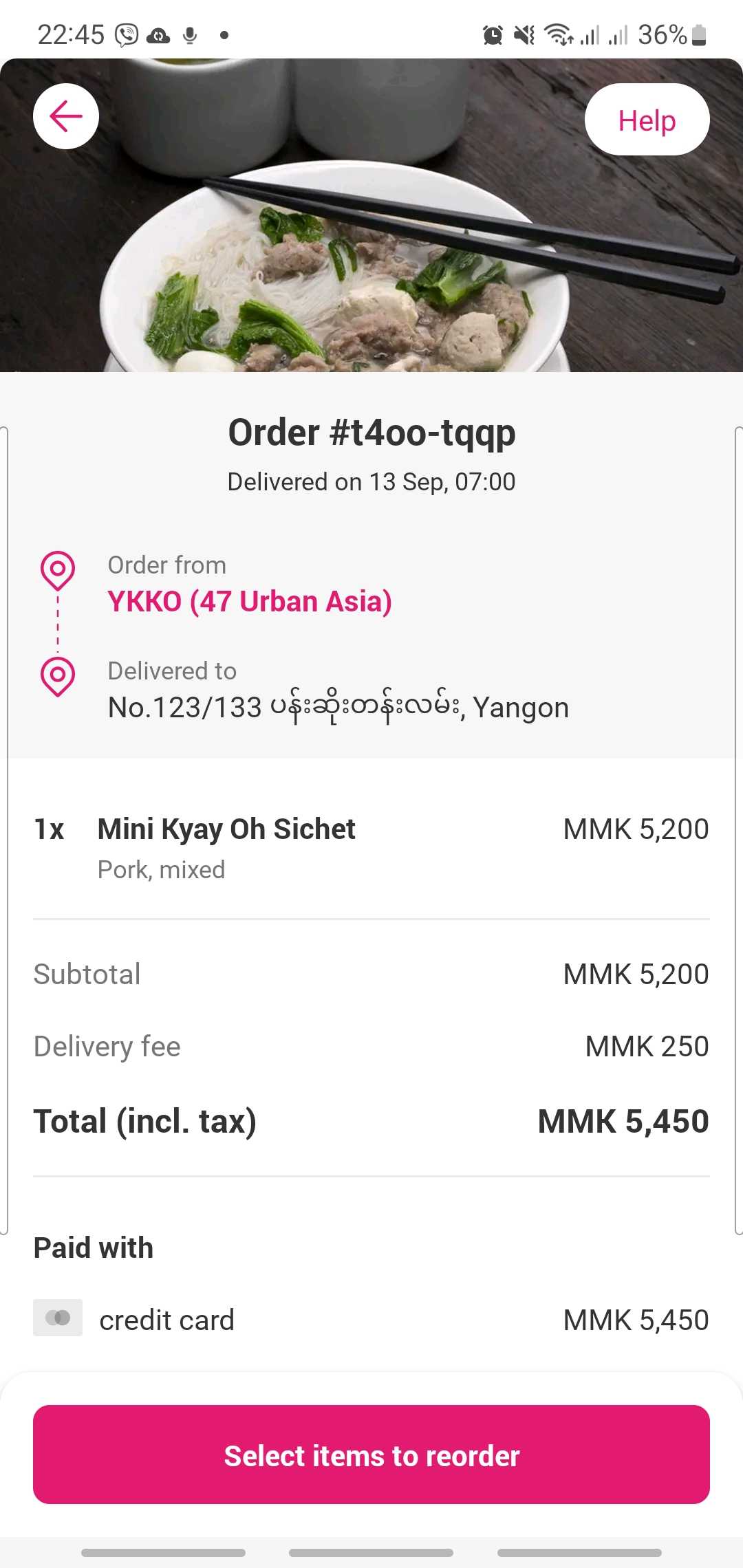Image resolution: width=743 pixels, height=1568 pixels.
Task: Tap the delivery address No.123/133 Yangon
Action: click(338, 708)
